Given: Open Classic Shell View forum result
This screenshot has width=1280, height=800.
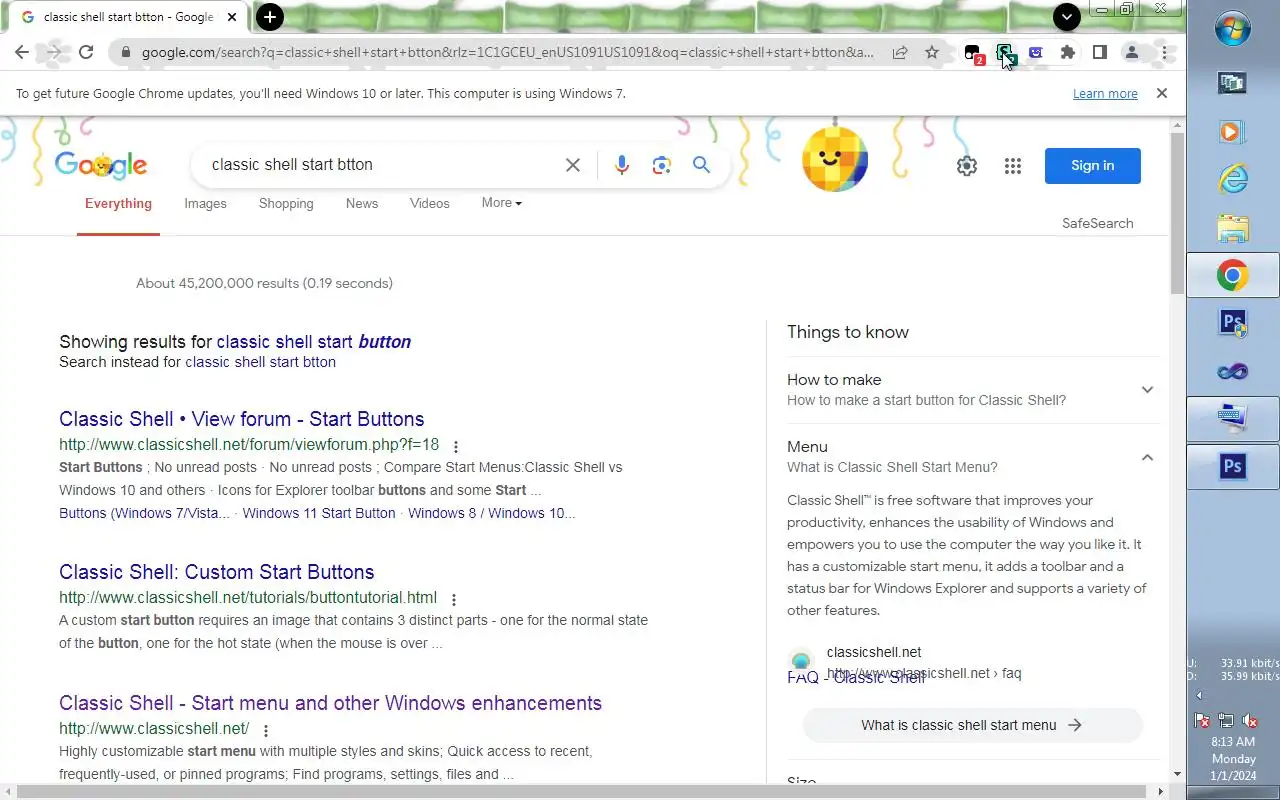Looking at the screenshot, I should 241,419.
